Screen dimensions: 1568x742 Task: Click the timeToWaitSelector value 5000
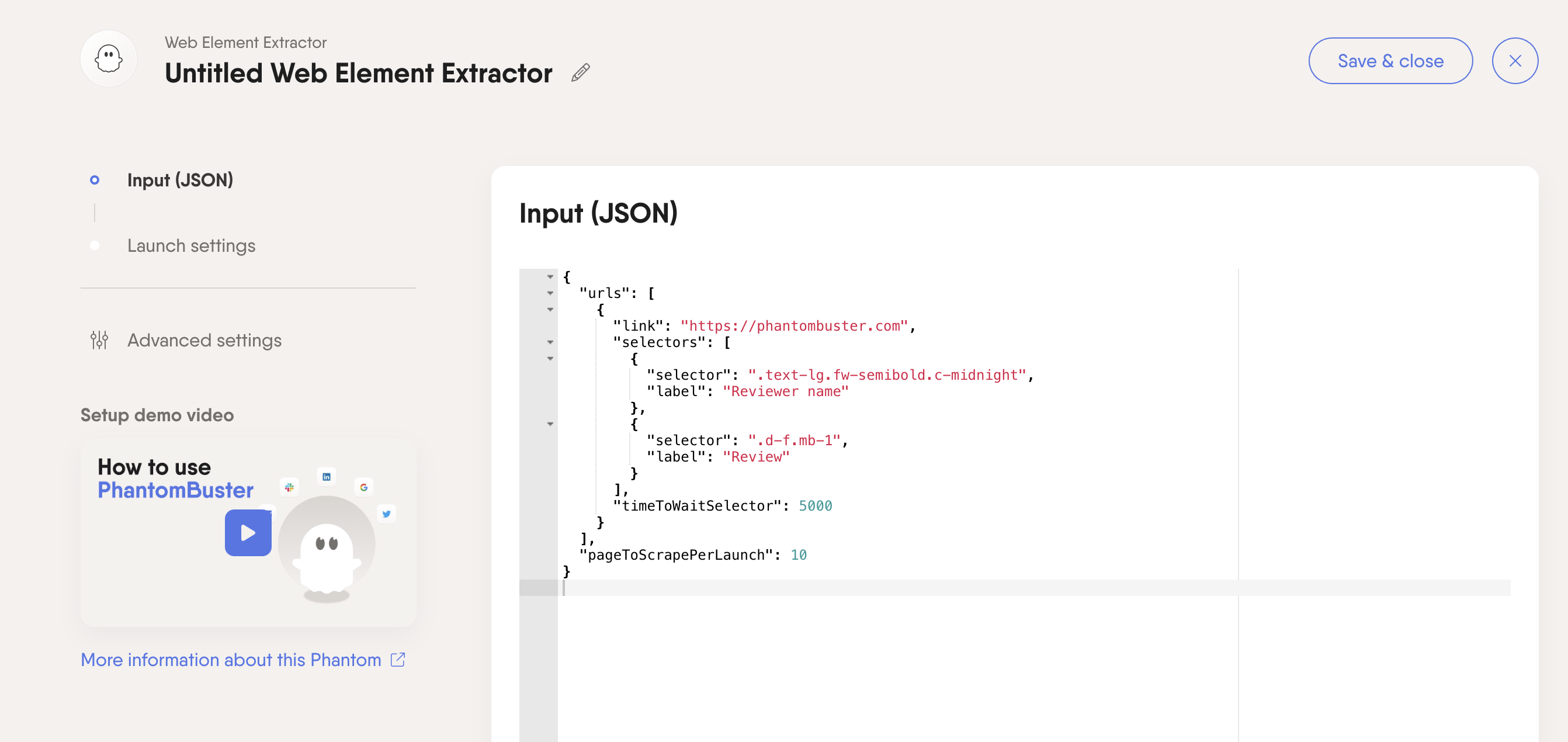point(815,507)
